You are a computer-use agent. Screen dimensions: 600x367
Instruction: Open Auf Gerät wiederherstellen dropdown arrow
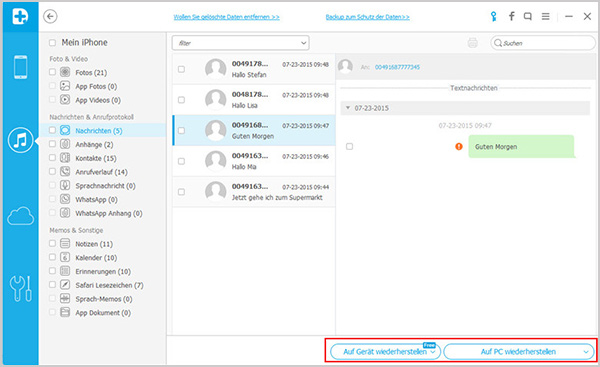433,352
